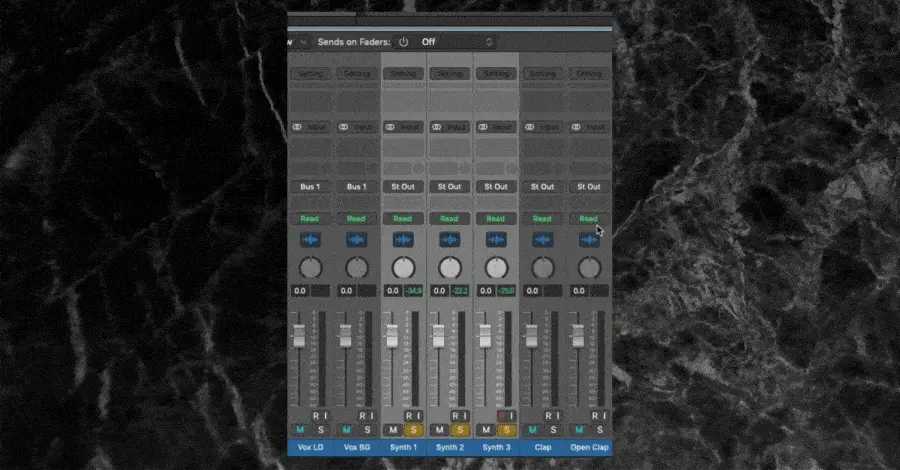Click the stereo format icon on Synth 1
The width and height of the screenshot is (900, 470).
[390, 127]
